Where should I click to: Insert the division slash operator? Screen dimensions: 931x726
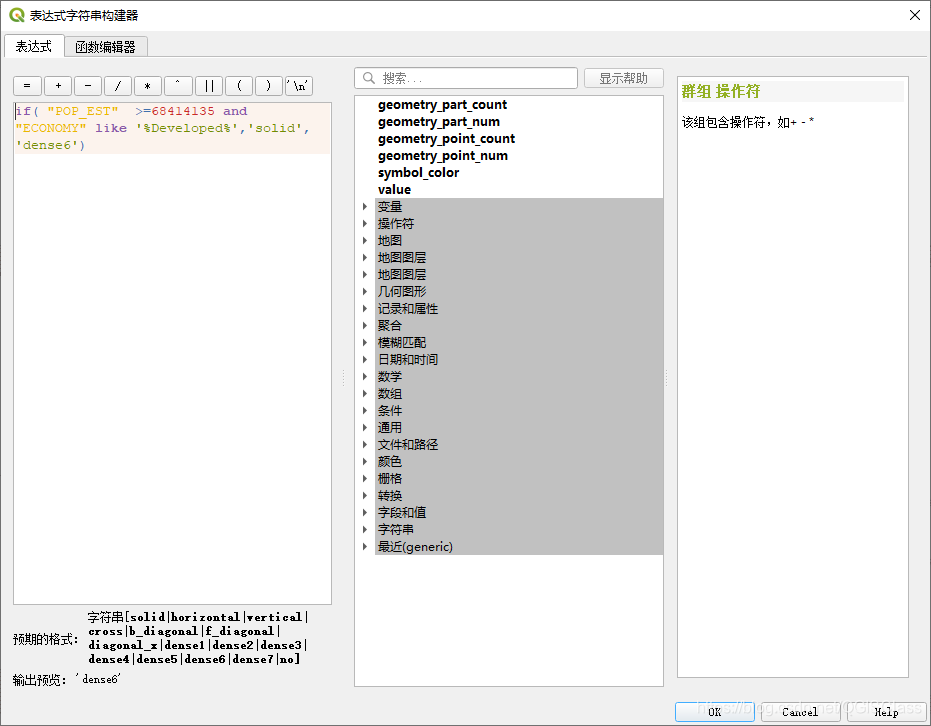pos(118,86)
